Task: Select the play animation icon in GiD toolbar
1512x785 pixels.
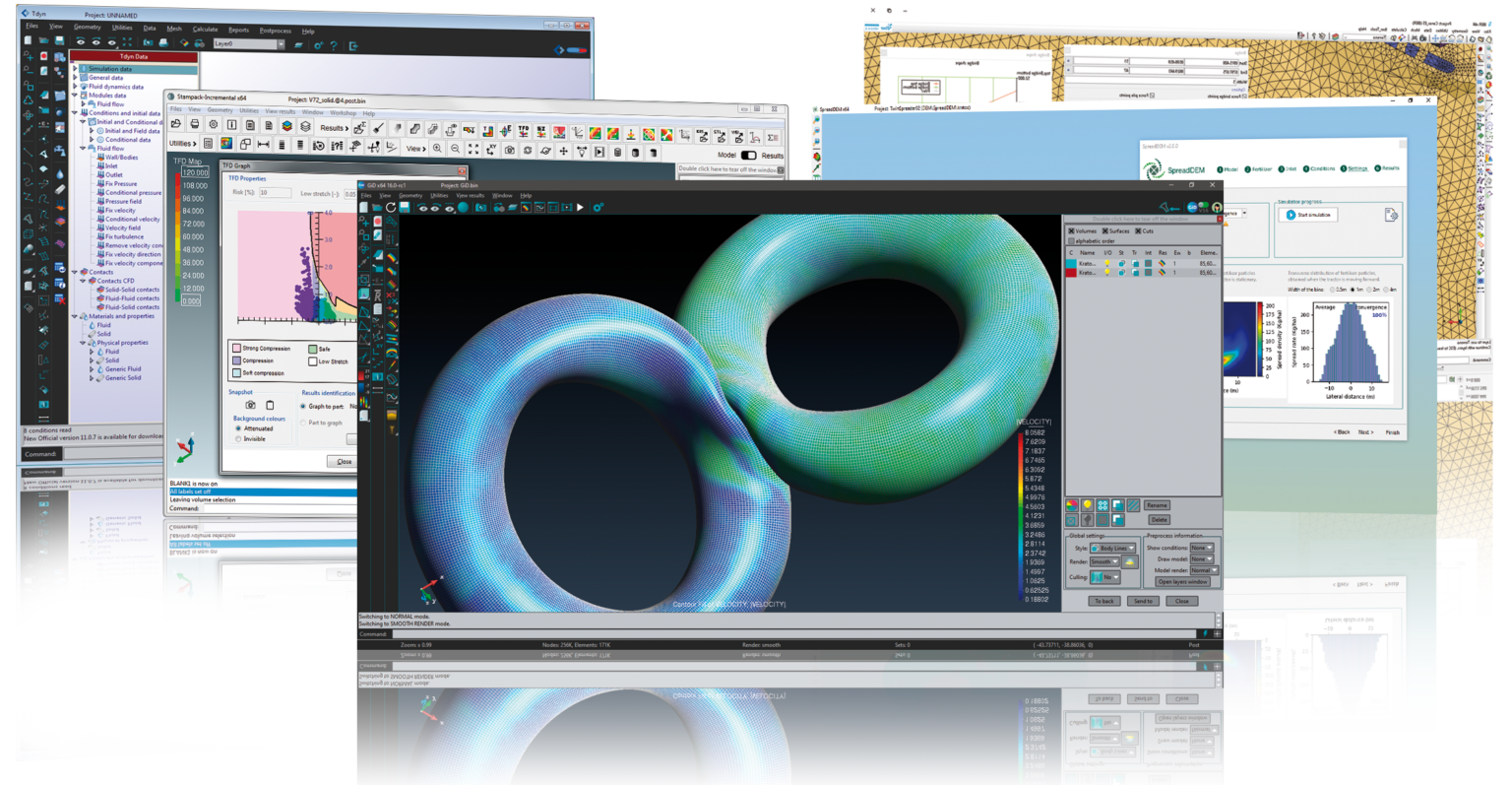Action: 580,208
